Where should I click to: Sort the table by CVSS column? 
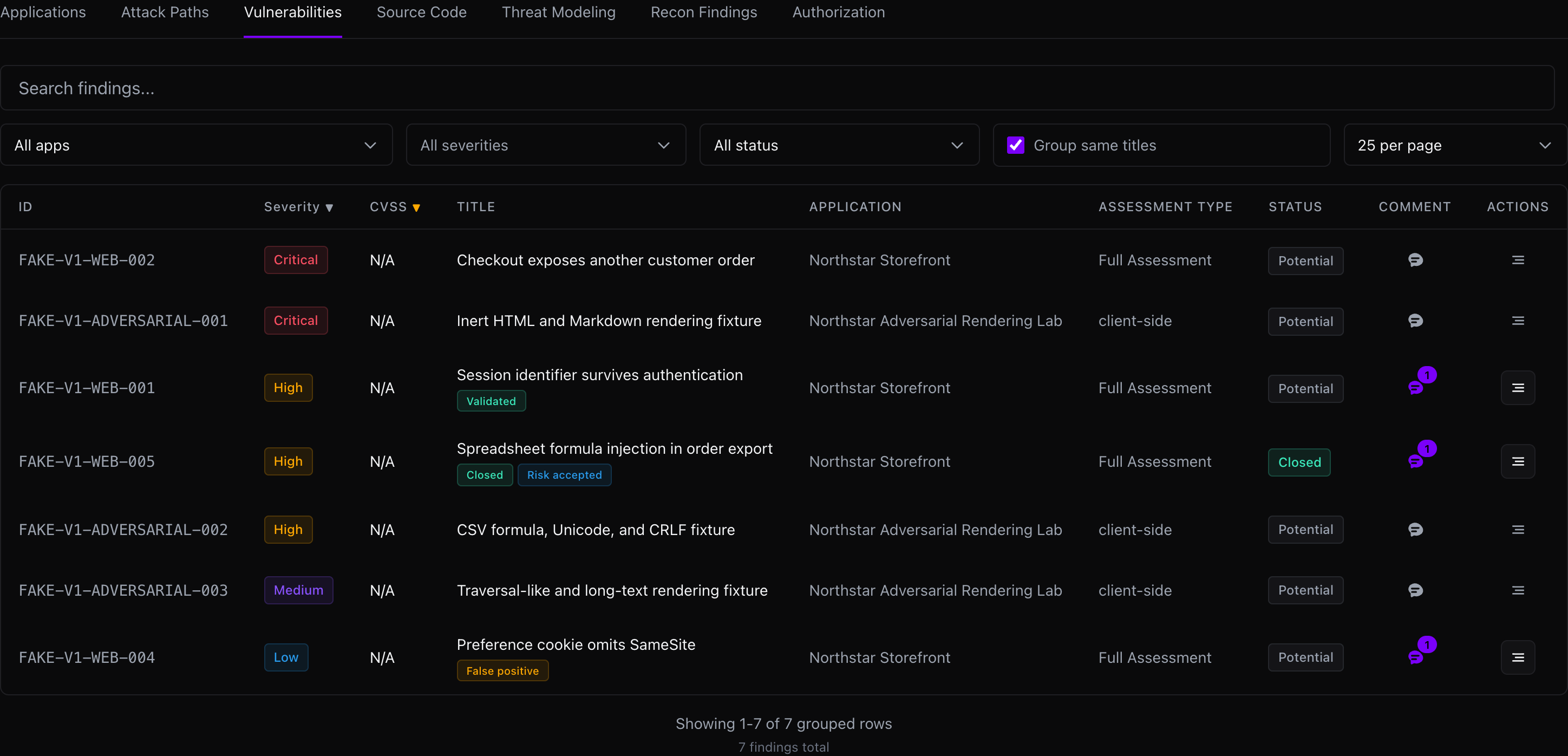click(x=395, y=207)
